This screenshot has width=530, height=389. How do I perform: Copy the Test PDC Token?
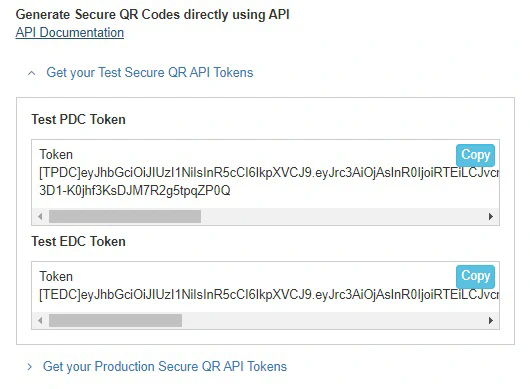click(x=475, y=155)
